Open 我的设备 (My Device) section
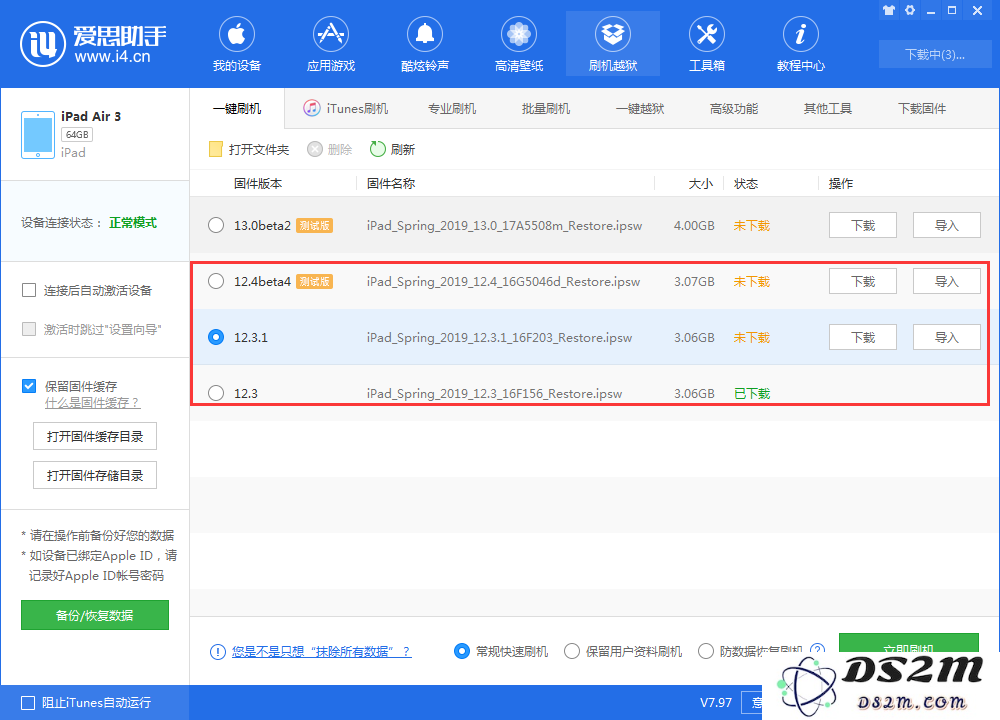Viewport: 1000px width, 720px height. tap(237, 43)
